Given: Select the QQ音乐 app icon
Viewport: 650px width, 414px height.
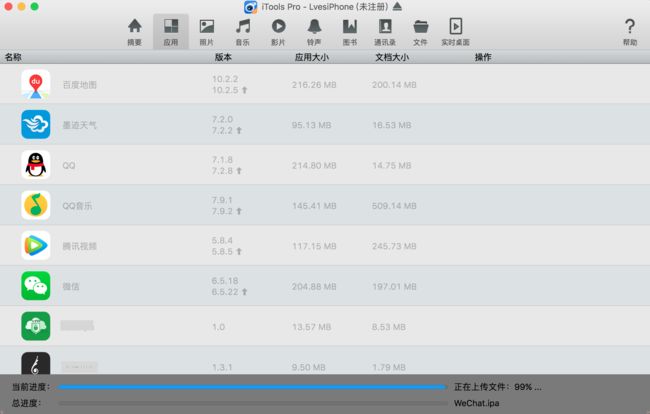Looking at the screenshot, I should pos(36,205).
